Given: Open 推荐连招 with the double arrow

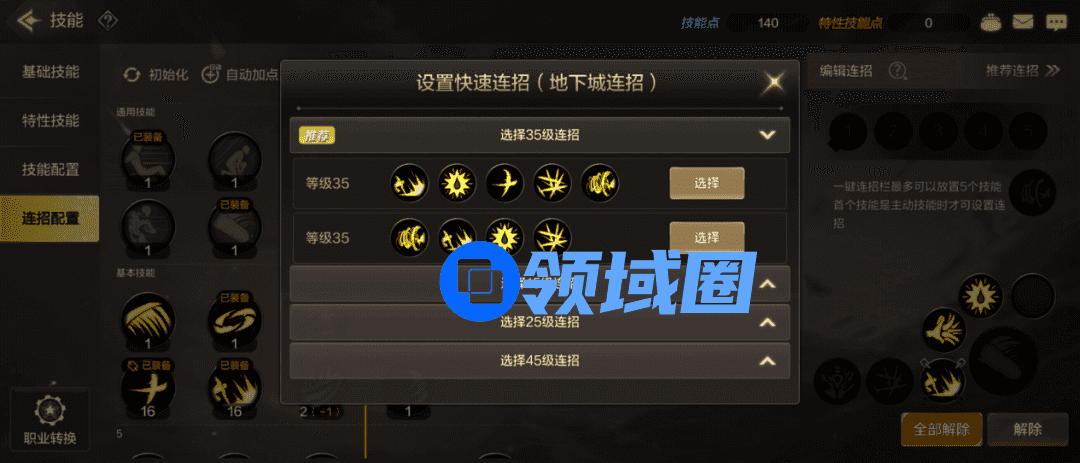Looking at the screenshot, I should pyautogui.click(x=1022, y=70).
